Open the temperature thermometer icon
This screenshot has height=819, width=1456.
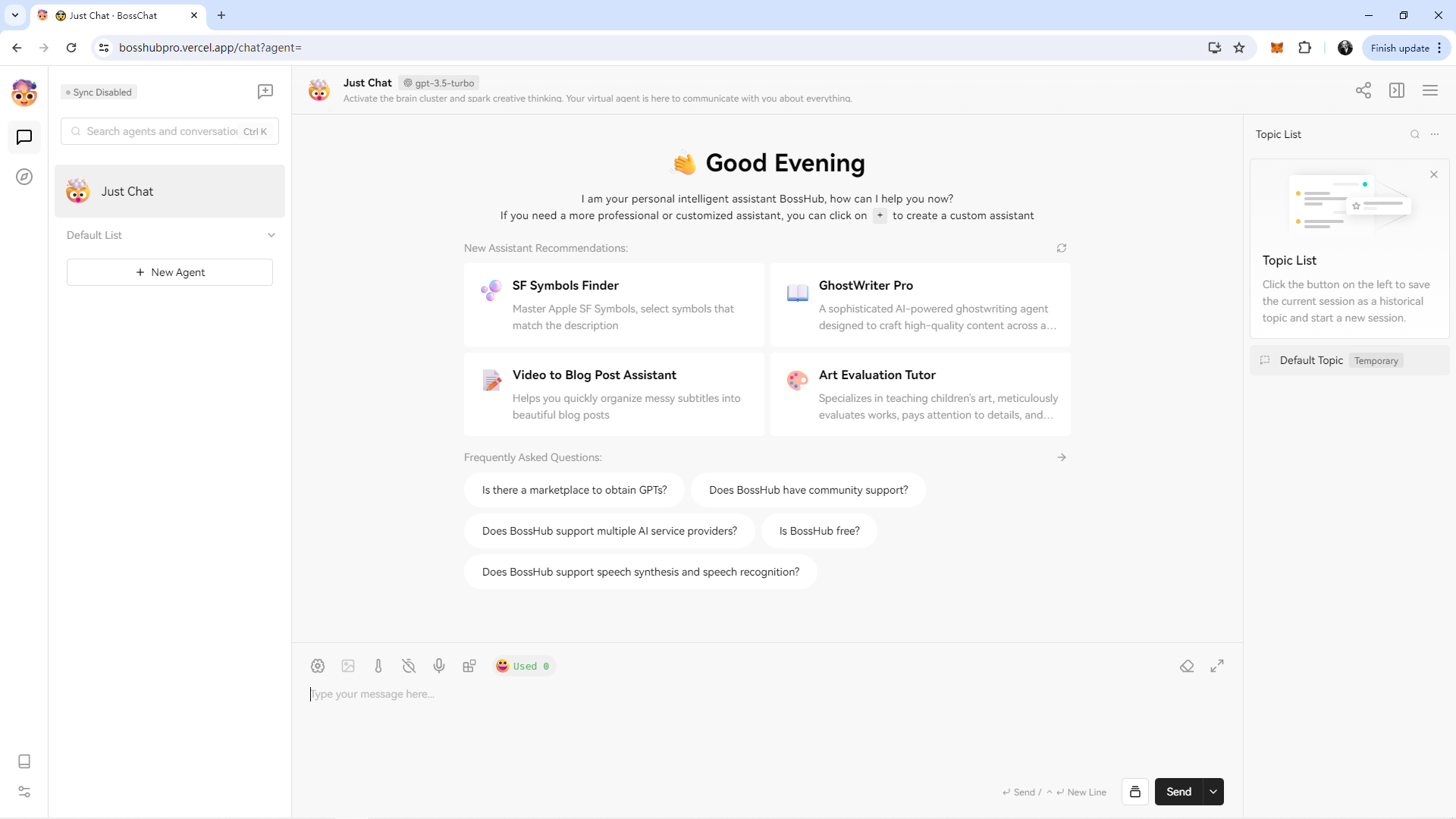coord(378,666)
